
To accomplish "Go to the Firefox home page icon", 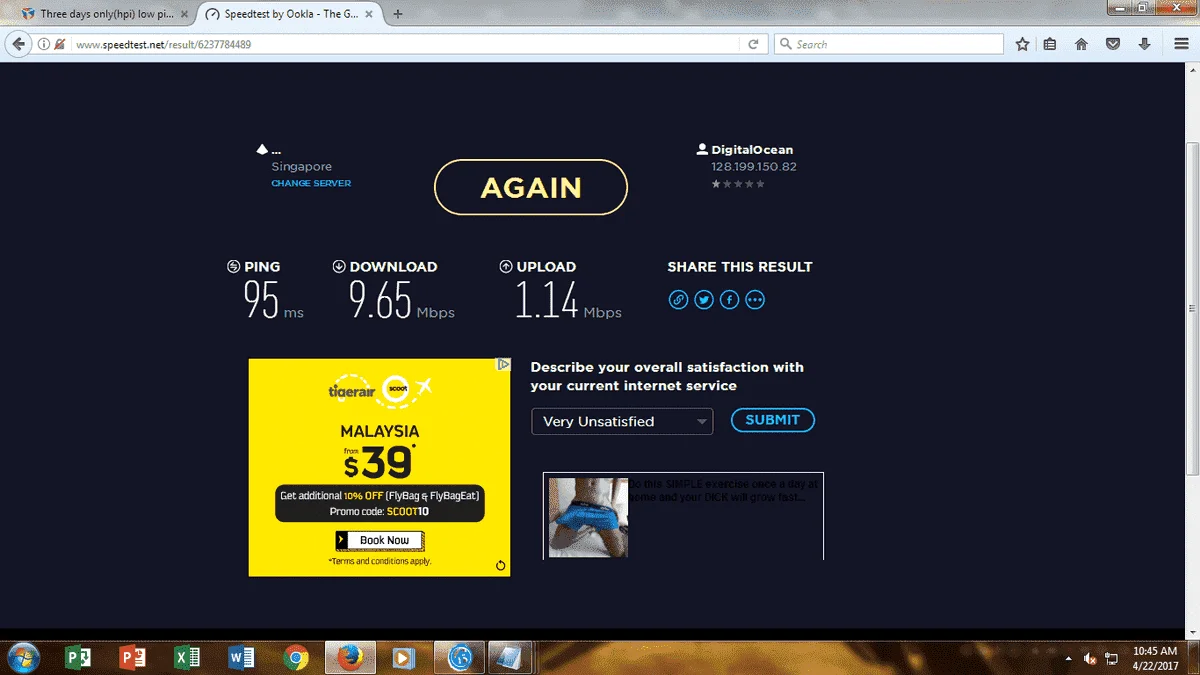I will (1081, 44).
